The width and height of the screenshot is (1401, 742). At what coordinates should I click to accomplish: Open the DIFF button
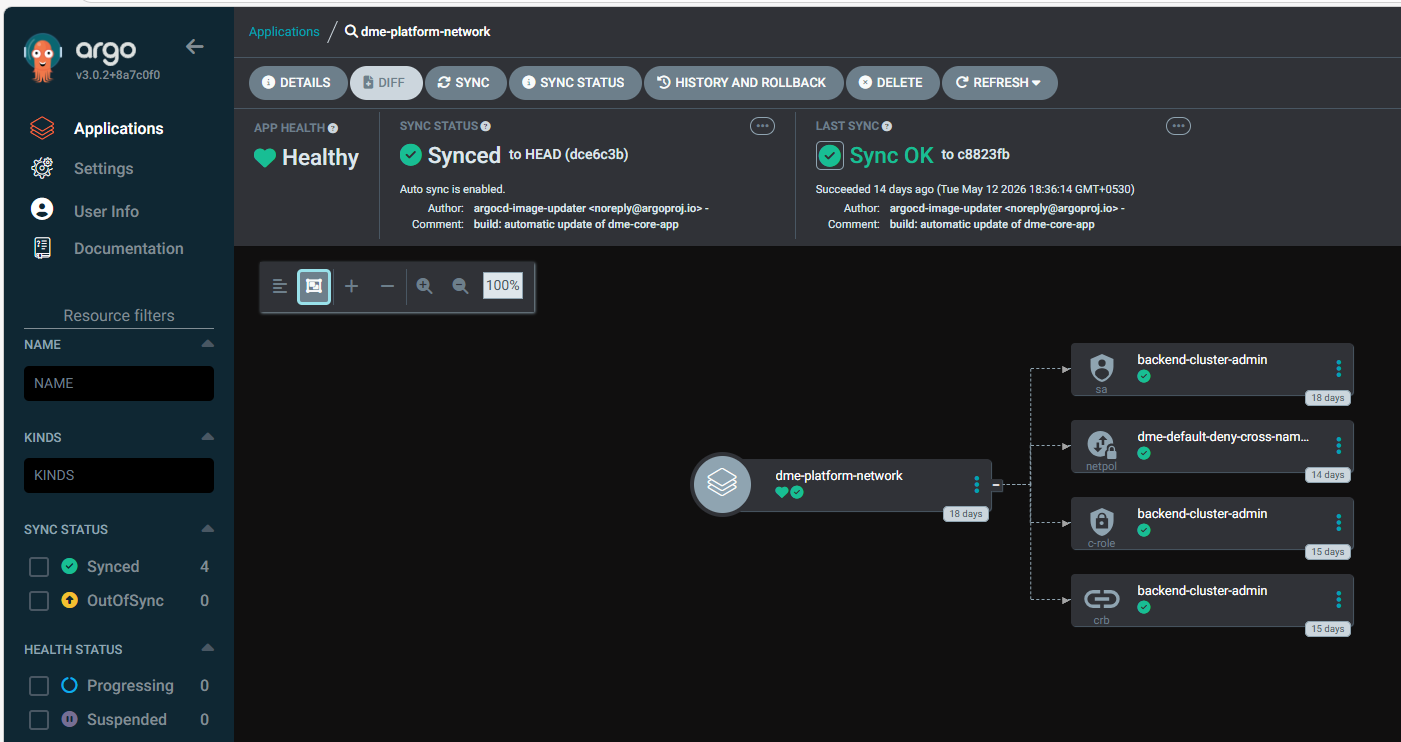[x=385, y=83]
